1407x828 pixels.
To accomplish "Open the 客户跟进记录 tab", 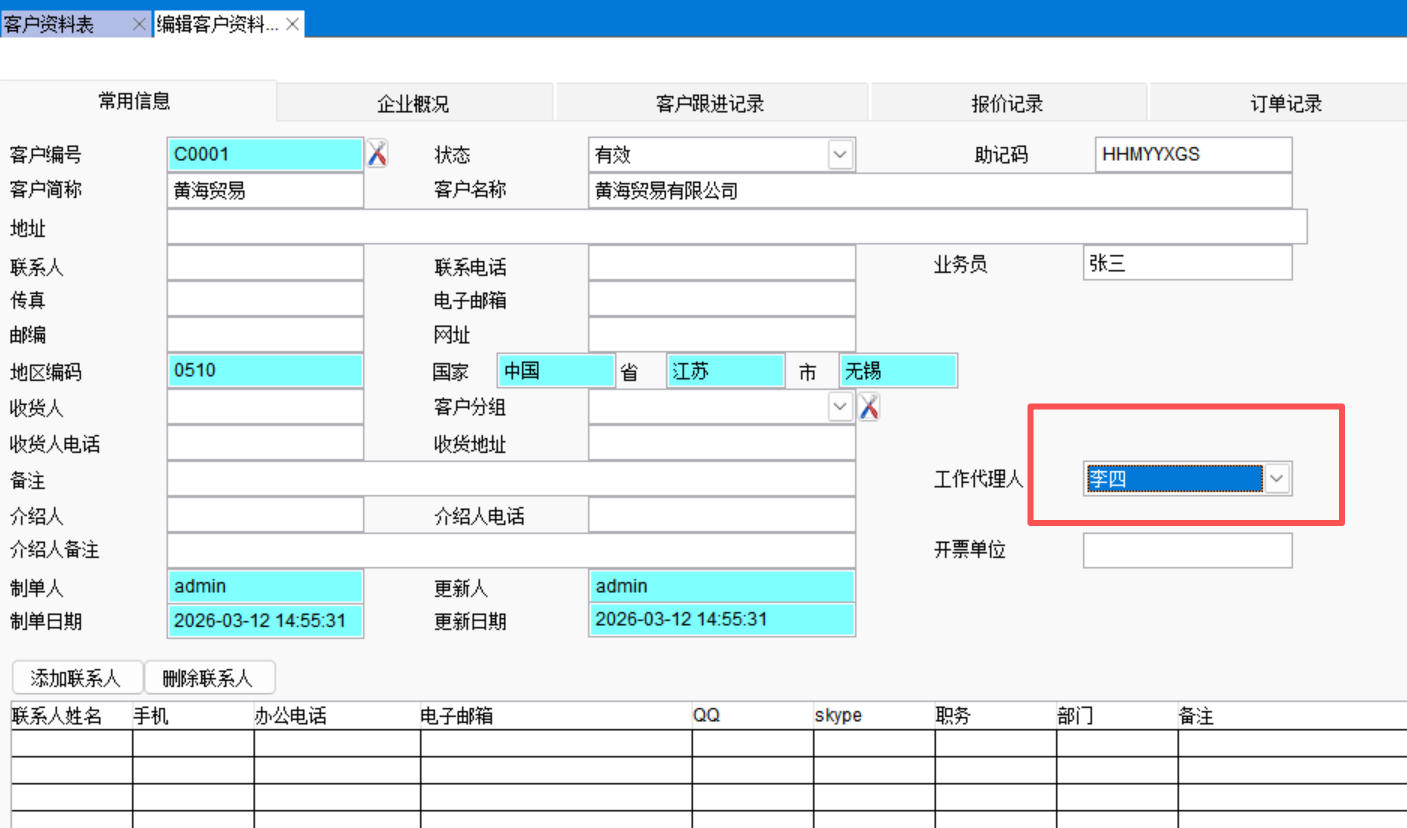I will [710, 104].
